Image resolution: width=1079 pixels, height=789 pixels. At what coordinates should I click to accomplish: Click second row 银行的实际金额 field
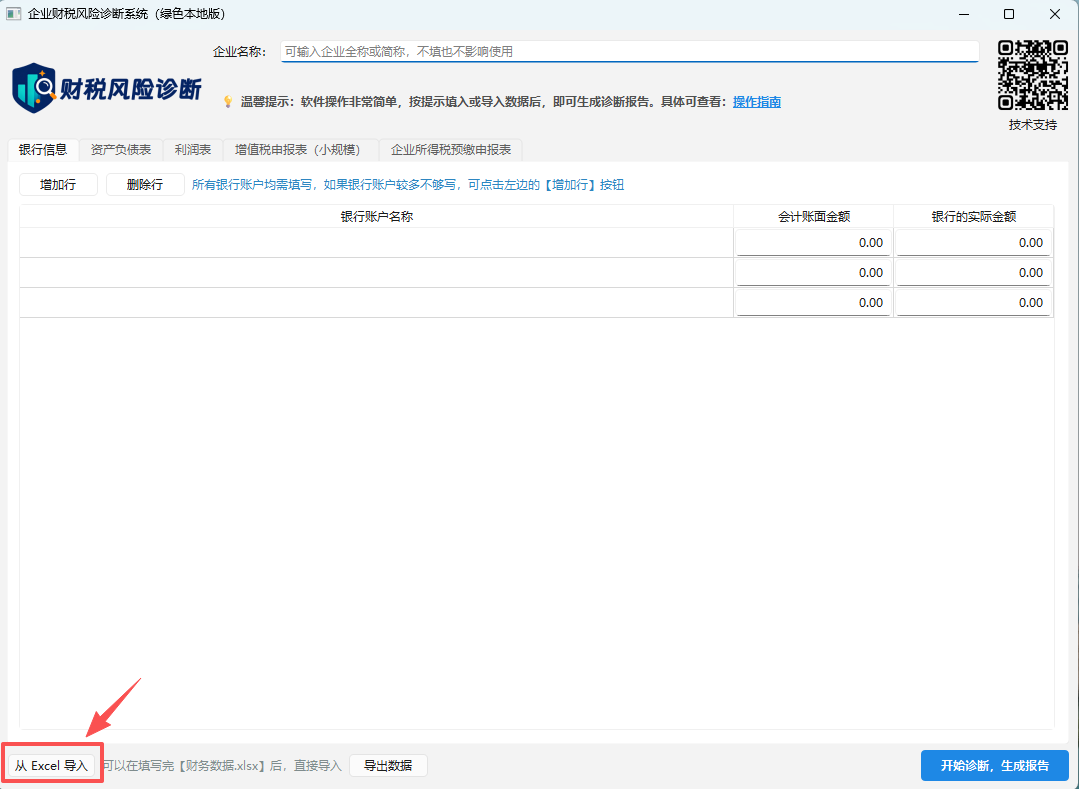[974, 273]
